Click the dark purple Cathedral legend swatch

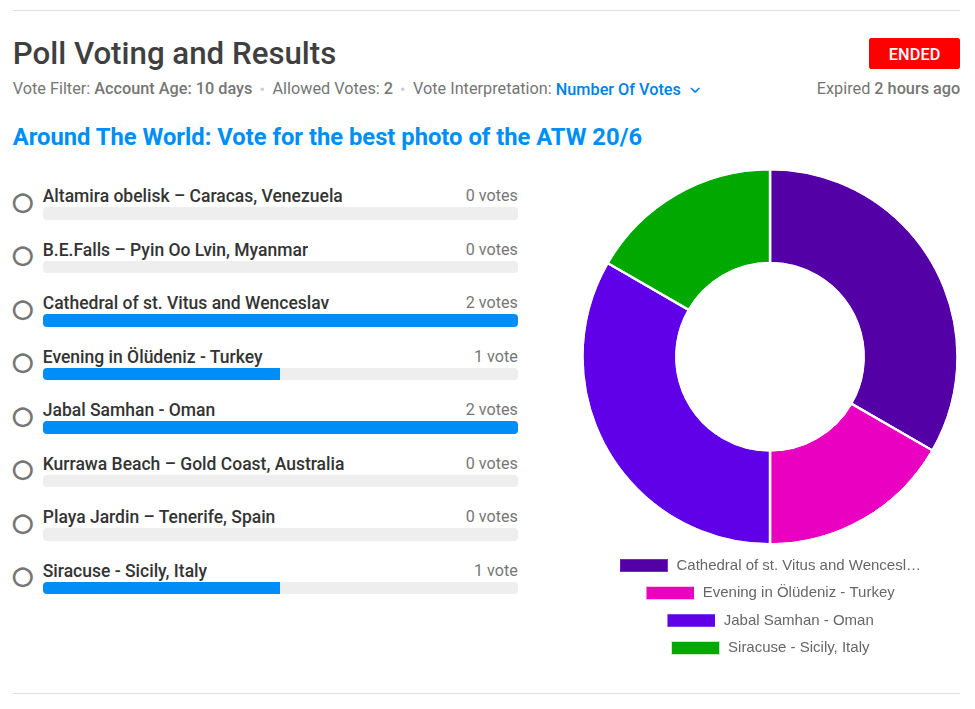point(643,566)
